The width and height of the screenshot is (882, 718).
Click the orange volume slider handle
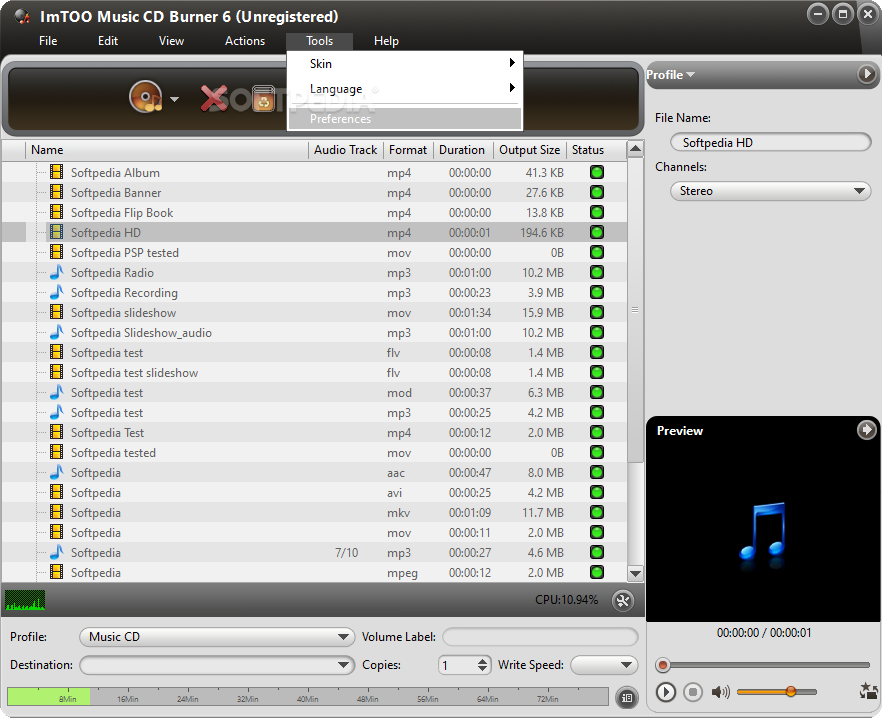click(791, 691)
